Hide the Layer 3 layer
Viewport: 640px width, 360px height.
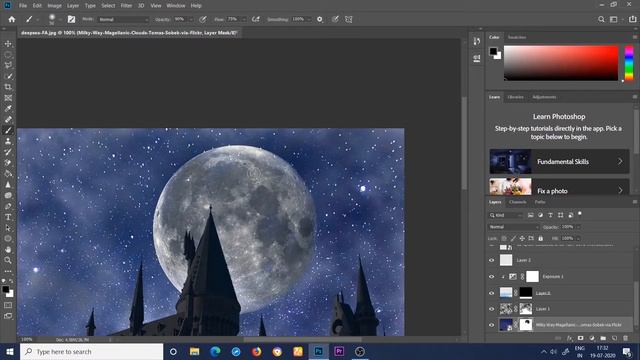(491, 260)
